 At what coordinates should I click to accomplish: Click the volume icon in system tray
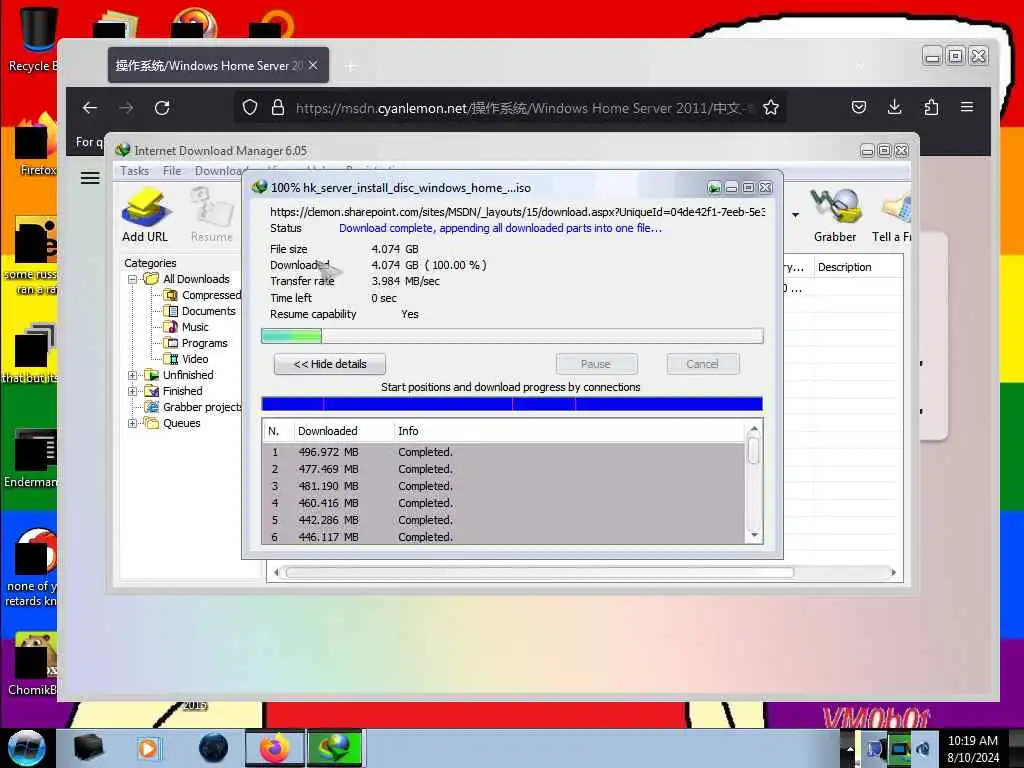[x=923, y=748]
